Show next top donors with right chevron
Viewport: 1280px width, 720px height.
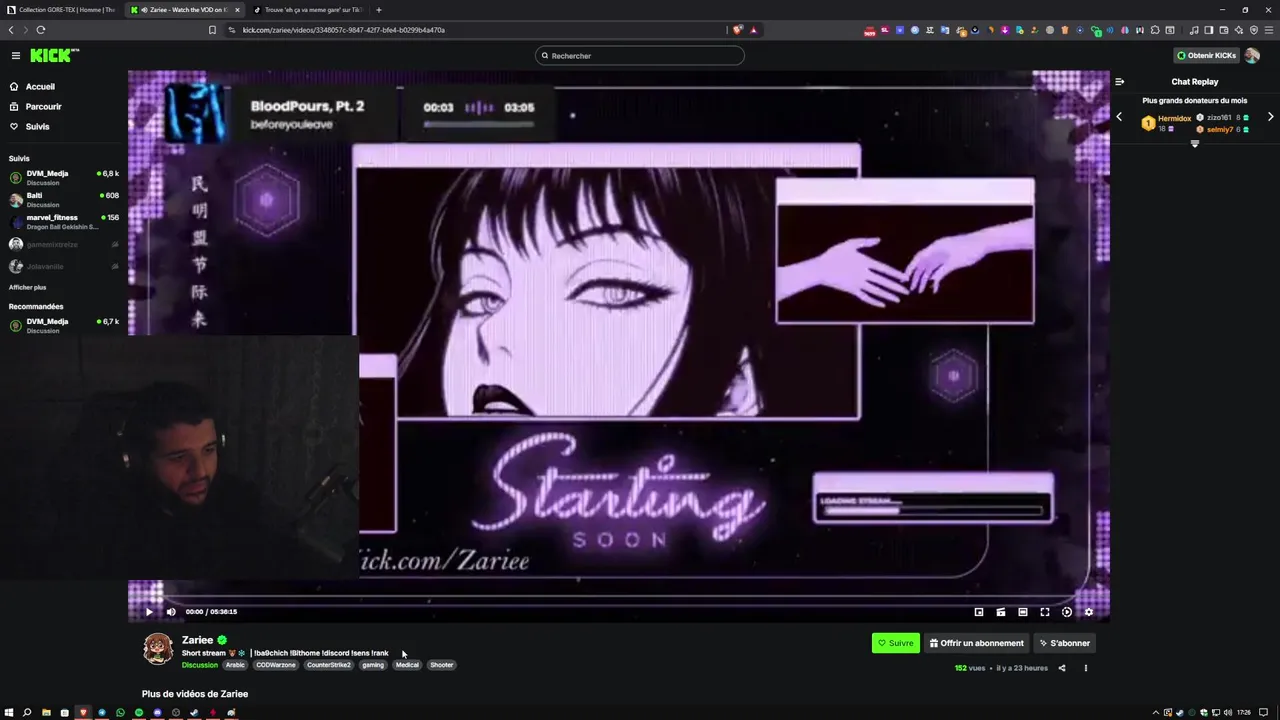(x=1271, y=117)
